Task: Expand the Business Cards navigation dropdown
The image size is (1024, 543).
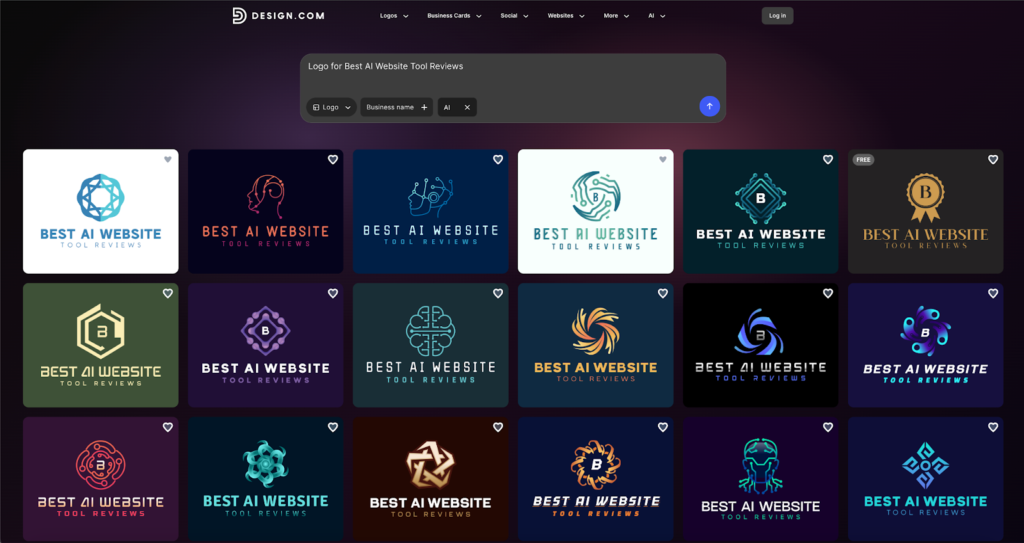Action: coord(454,16)
